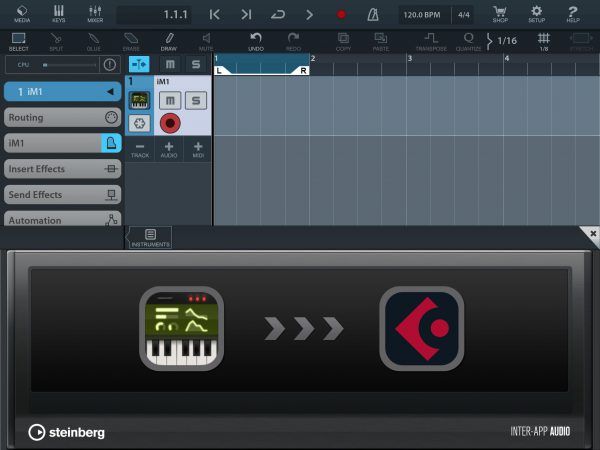Mute the iM1 track
The image size is (600, 450).
170,100
